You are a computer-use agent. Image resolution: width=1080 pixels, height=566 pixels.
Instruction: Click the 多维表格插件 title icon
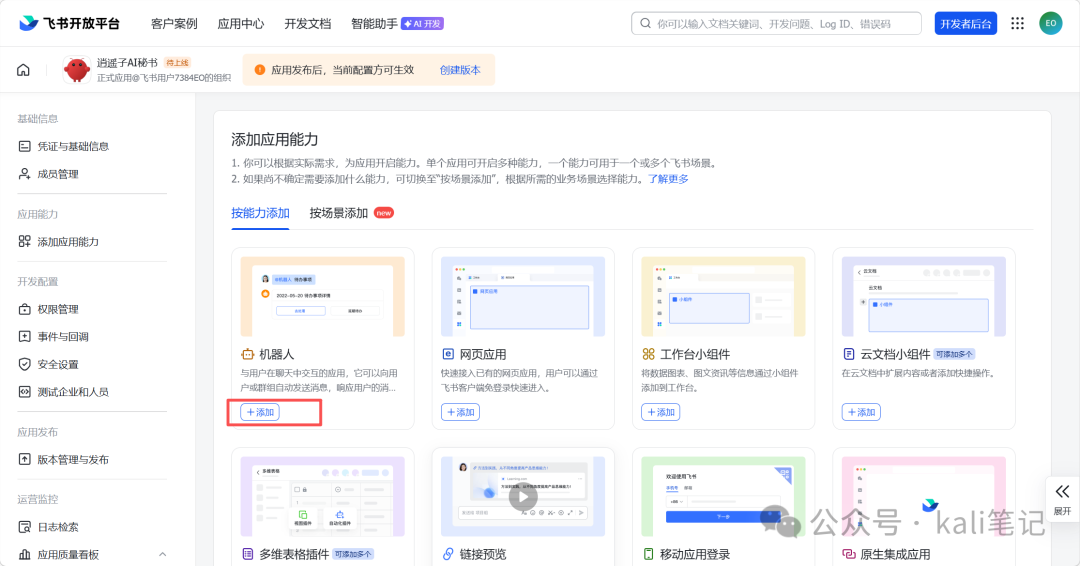[247, 554]
